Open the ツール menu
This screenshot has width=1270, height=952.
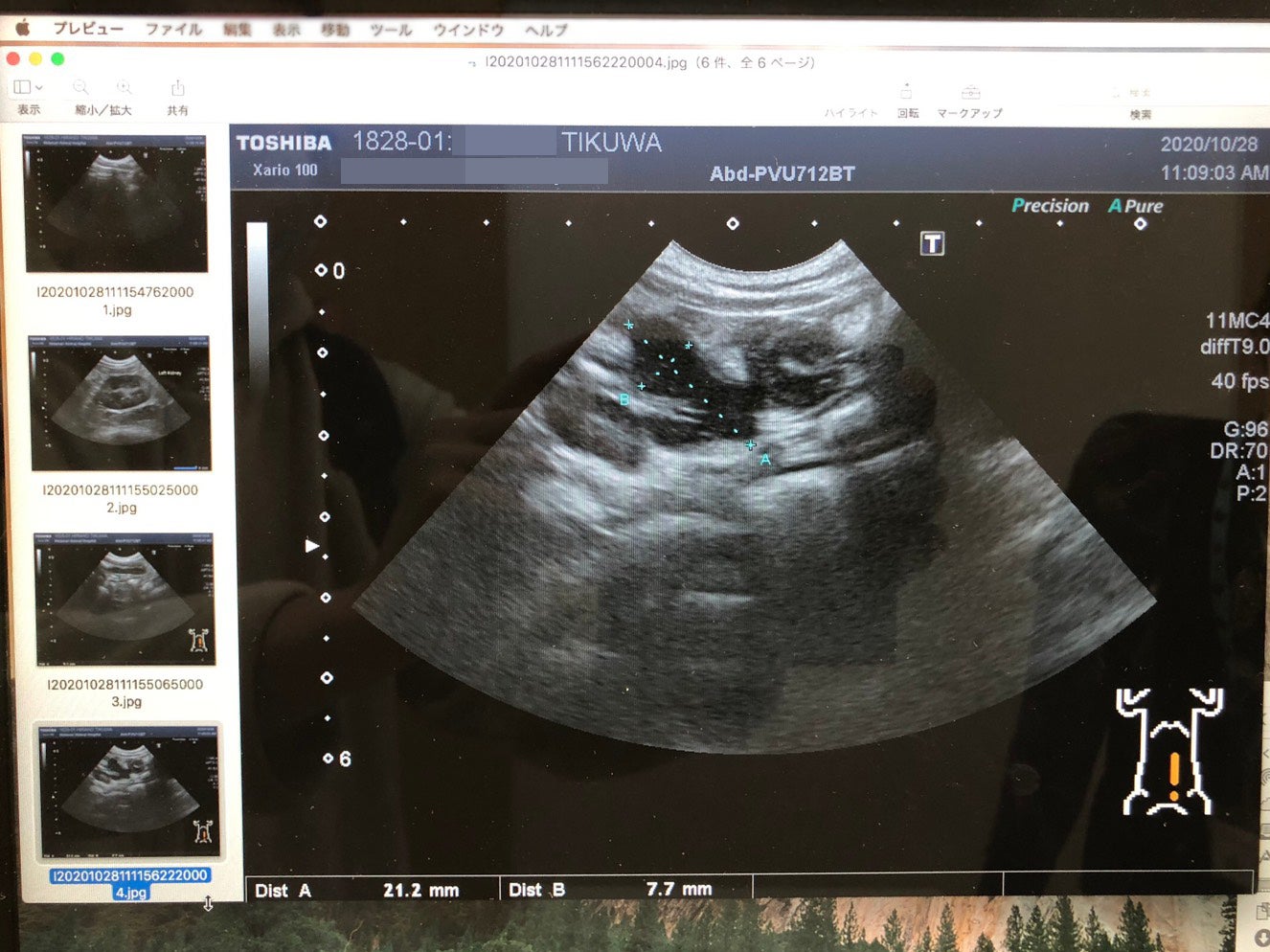click(391, 31)
